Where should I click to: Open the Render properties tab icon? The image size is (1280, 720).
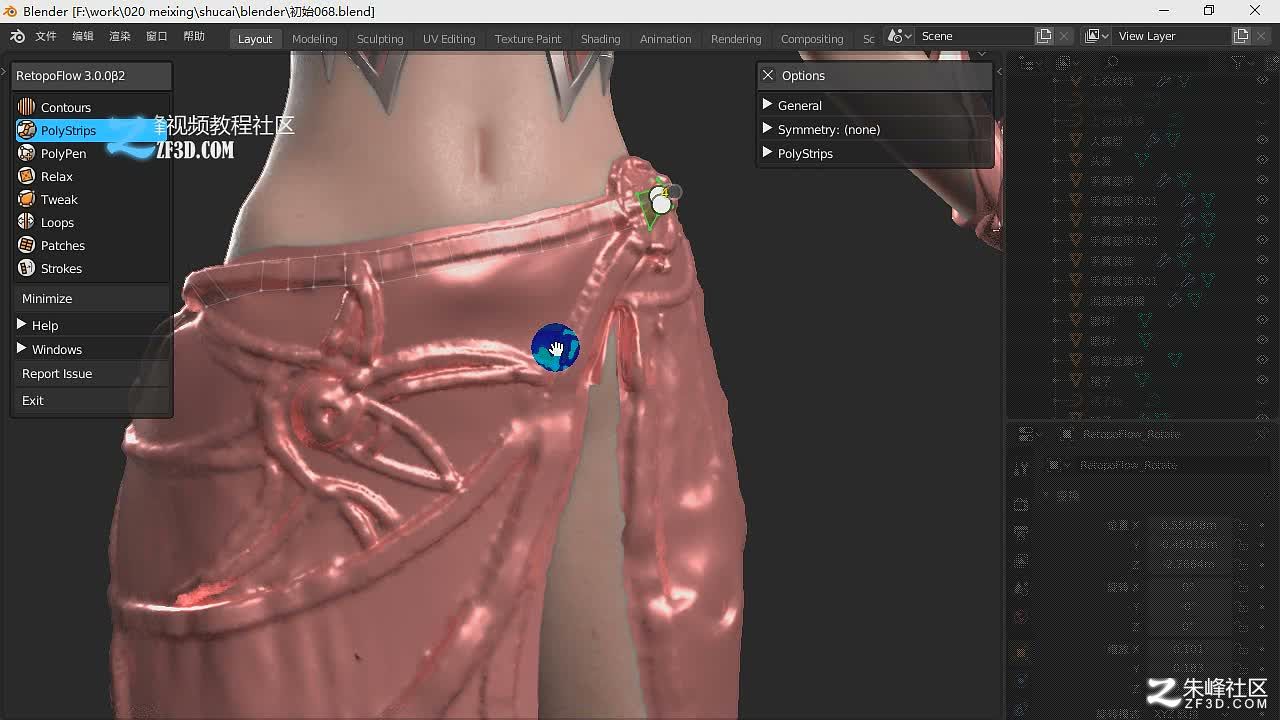1021,505
